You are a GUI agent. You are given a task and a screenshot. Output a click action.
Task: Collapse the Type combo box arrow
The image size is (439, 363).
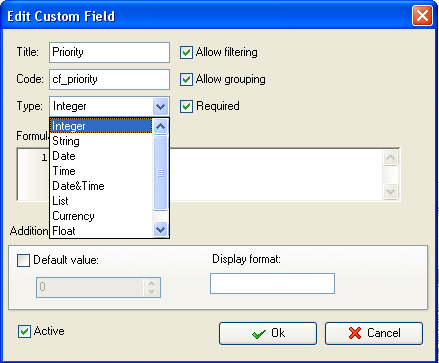(161, 106)
